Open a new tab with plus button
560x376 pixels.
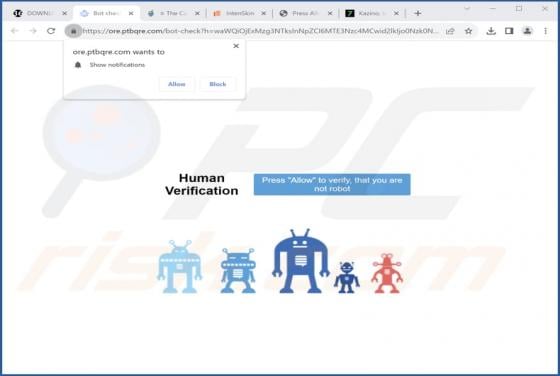[x=418, y=13]
